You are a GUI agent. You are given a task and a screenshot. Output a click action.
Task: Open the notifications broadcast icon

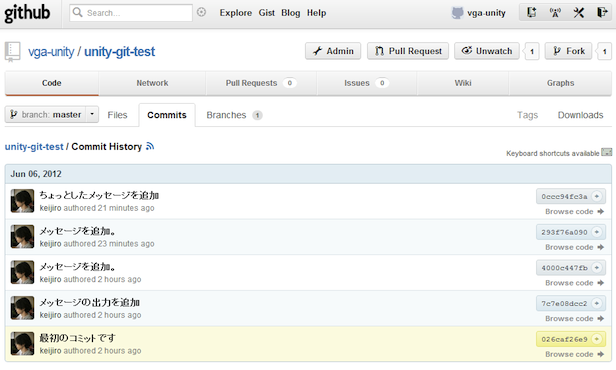555,13
